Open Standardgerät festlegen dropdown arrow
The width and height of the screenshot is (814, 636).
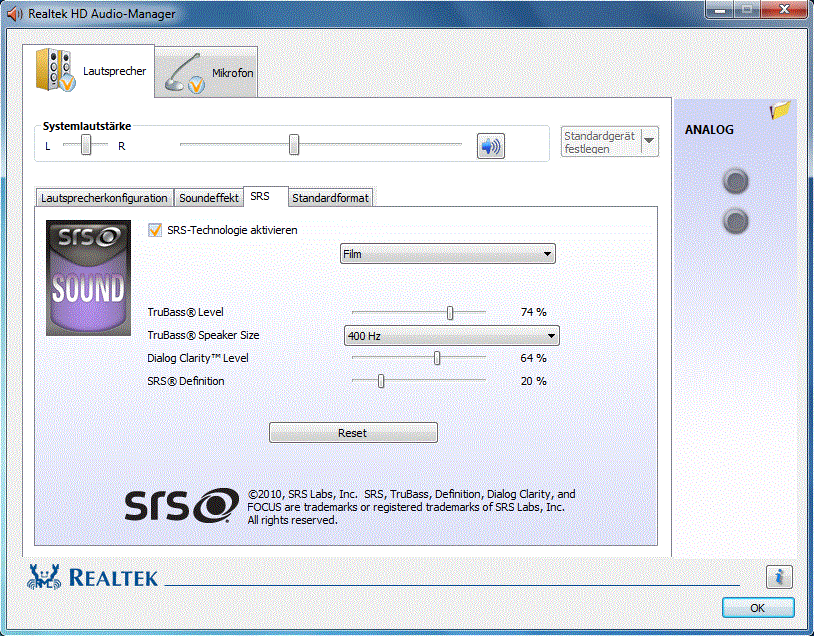[649, 141]
